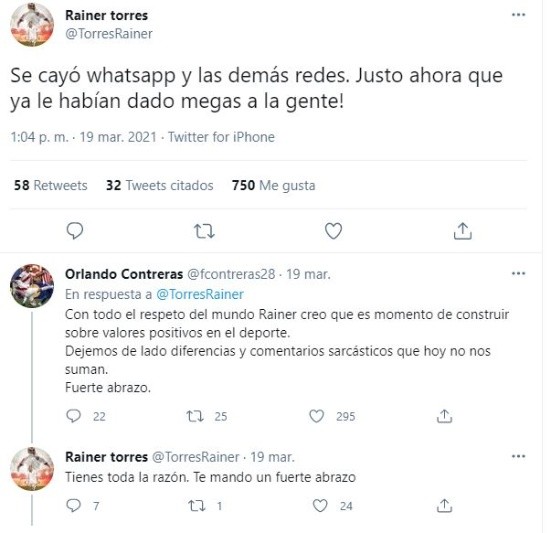This screenshot has width=551, height=533.
Task: Click the retweet icon under the main tweet
Action: click(204, 231)
